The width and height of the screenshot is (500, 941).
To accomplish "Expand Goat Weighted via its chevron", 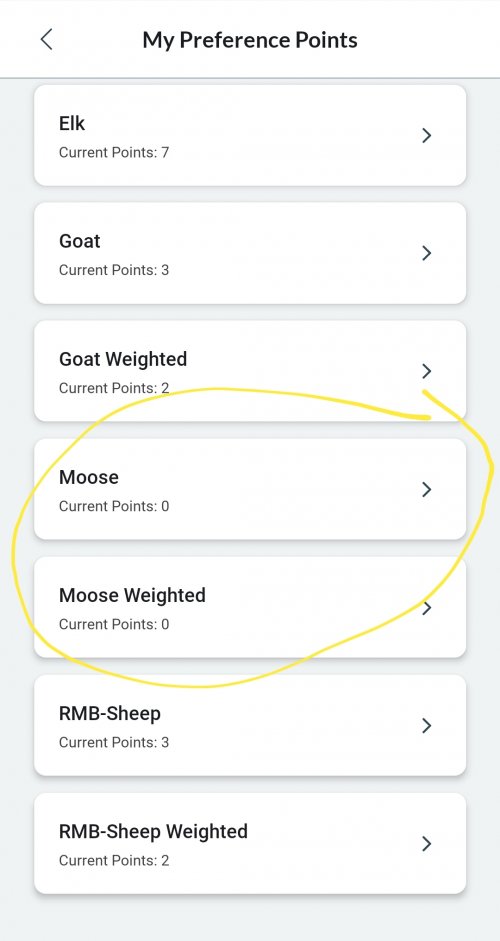I will (427, 371).
